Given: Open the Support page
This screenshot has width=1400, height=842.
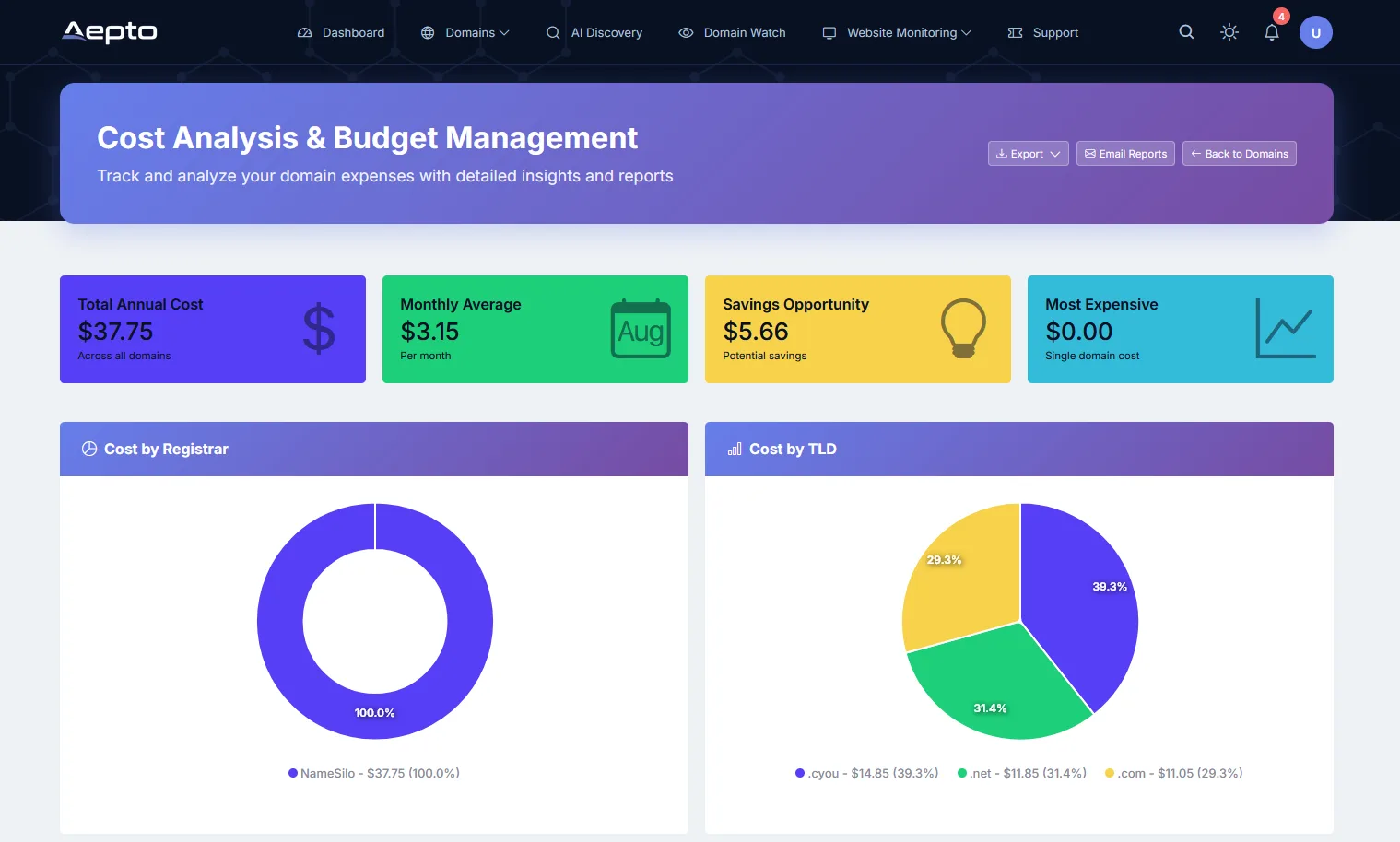Looking at the screenshot, I should coord(1043,32).
